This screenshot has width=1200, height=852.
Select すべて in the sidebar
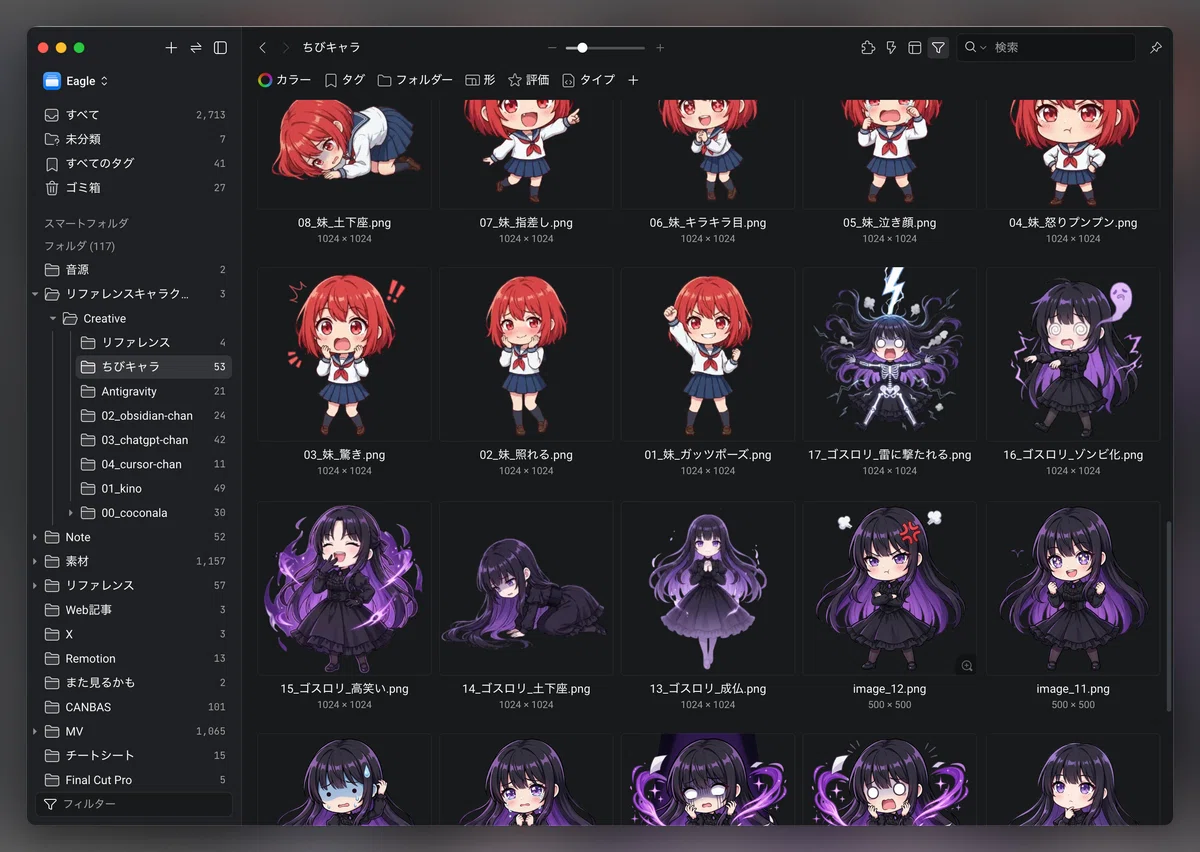pyautogui.click(x=135, y=115)
